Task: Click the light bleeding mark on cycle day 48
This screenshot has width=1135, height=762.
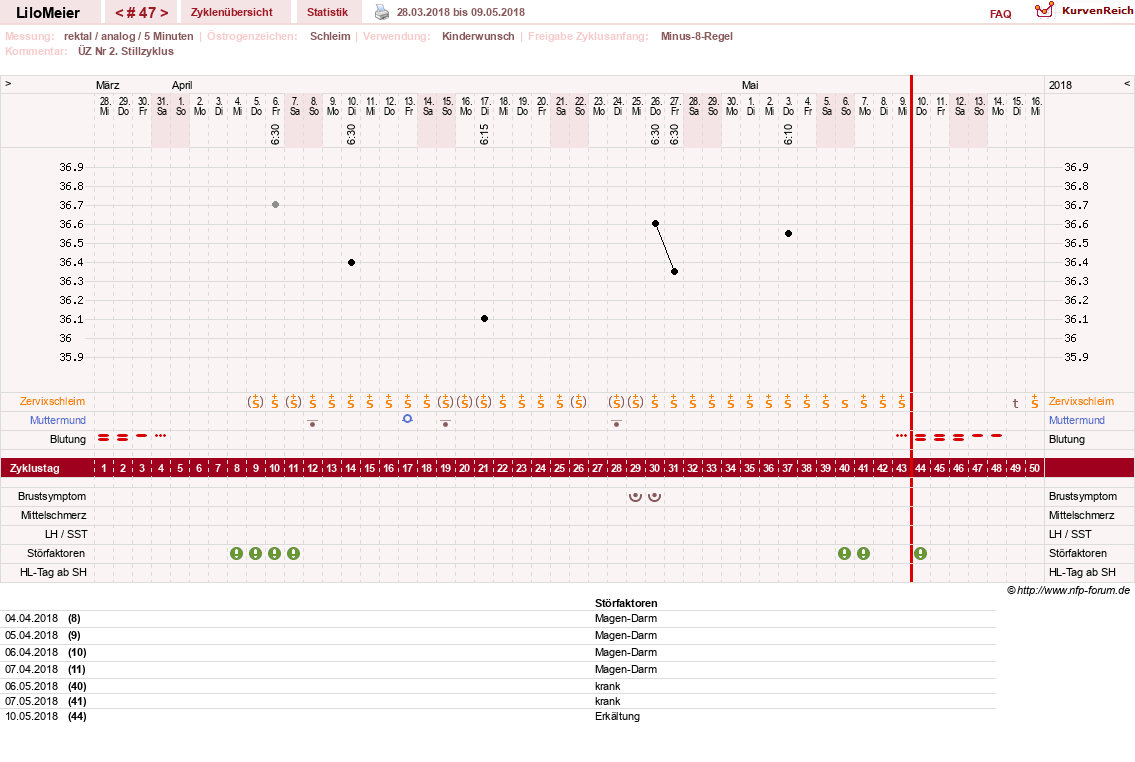Action: pyautogui.click(x=996, y=436)
